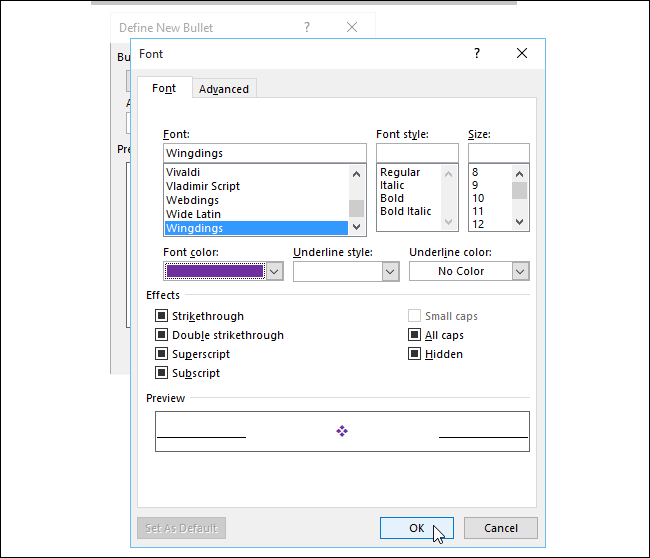Screen dimensions: 650x558
Task: Select font size 8
Action: pos(475,172)
